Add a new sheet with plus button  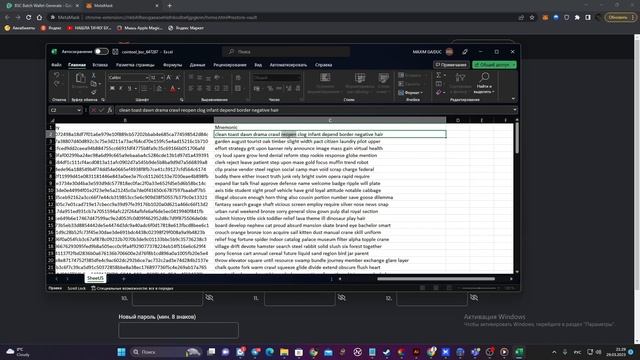(124, 279)
